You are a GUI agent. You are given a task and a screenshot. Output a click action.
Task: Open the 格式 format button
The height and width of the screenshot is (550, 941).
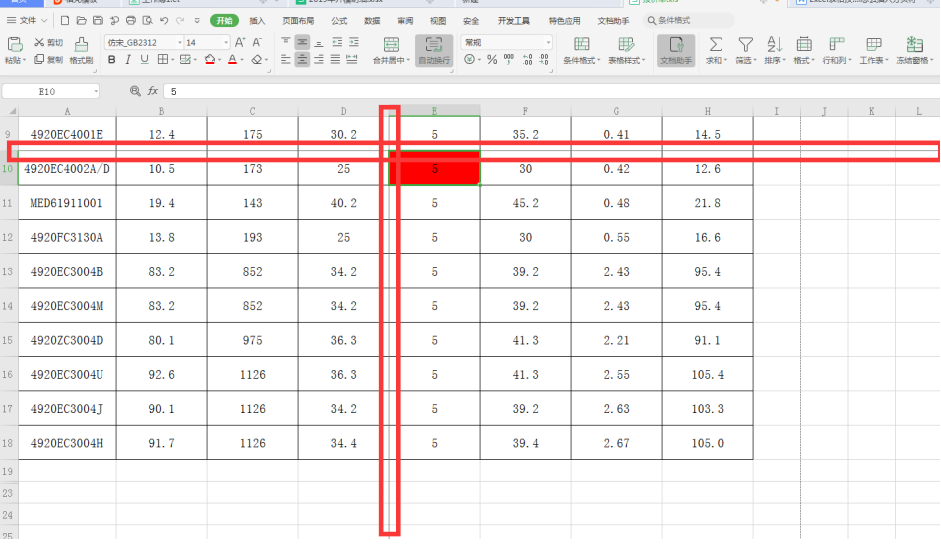(x=804, y=50)
